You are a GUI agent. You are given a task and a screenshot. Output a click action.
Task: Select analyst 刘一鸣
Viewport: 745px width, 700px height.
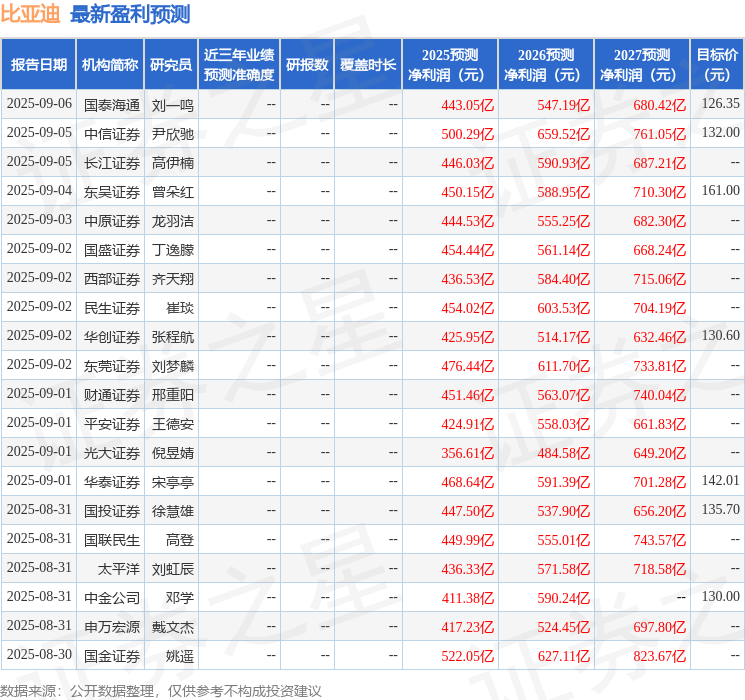click(172, 105)
